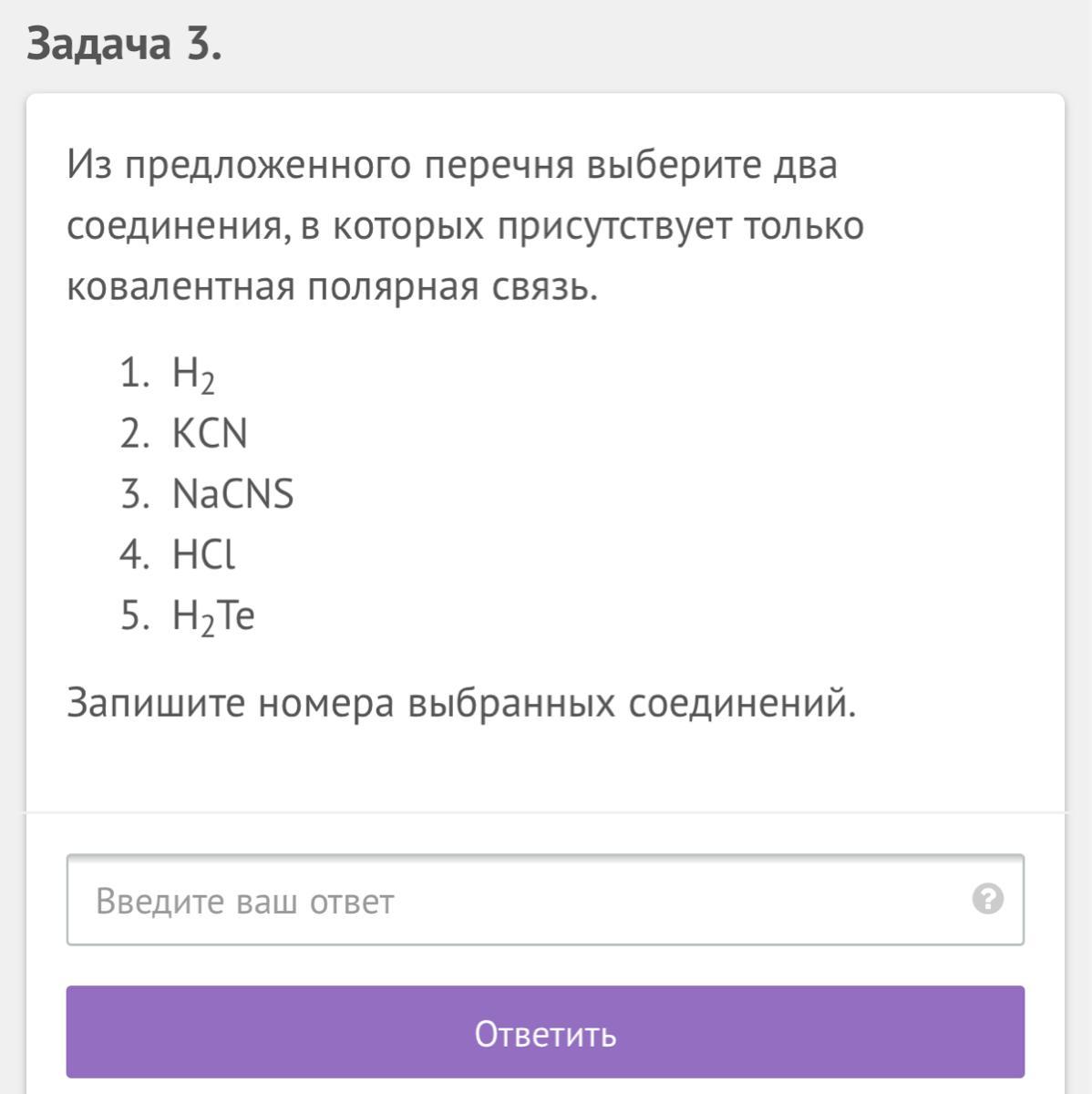
Task: Click the line "Из предложенного перечня выберите два"
Action: point(451,166)
